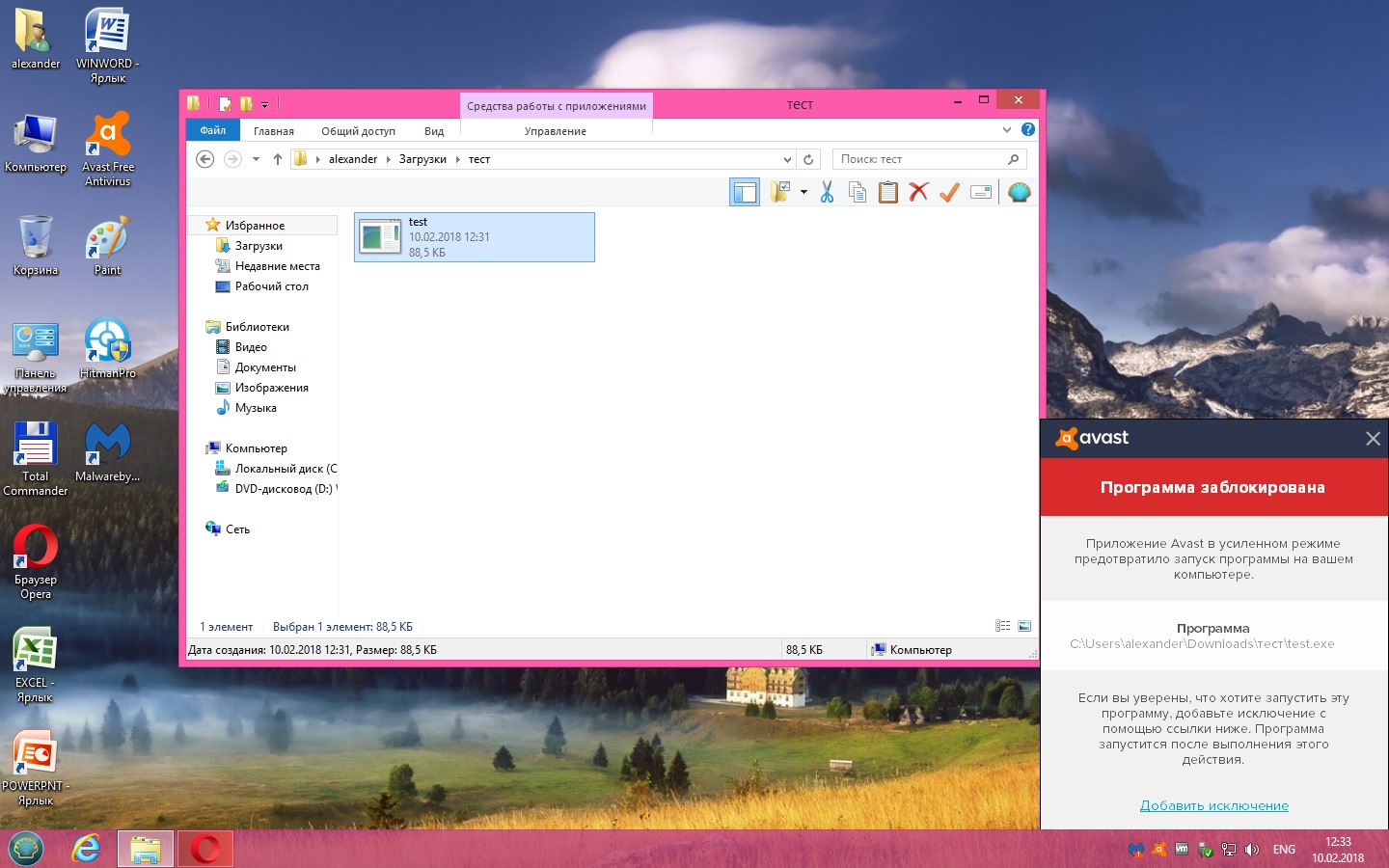
Task: Click the Start button on the taskbar
Action: [x=26, y=849]
